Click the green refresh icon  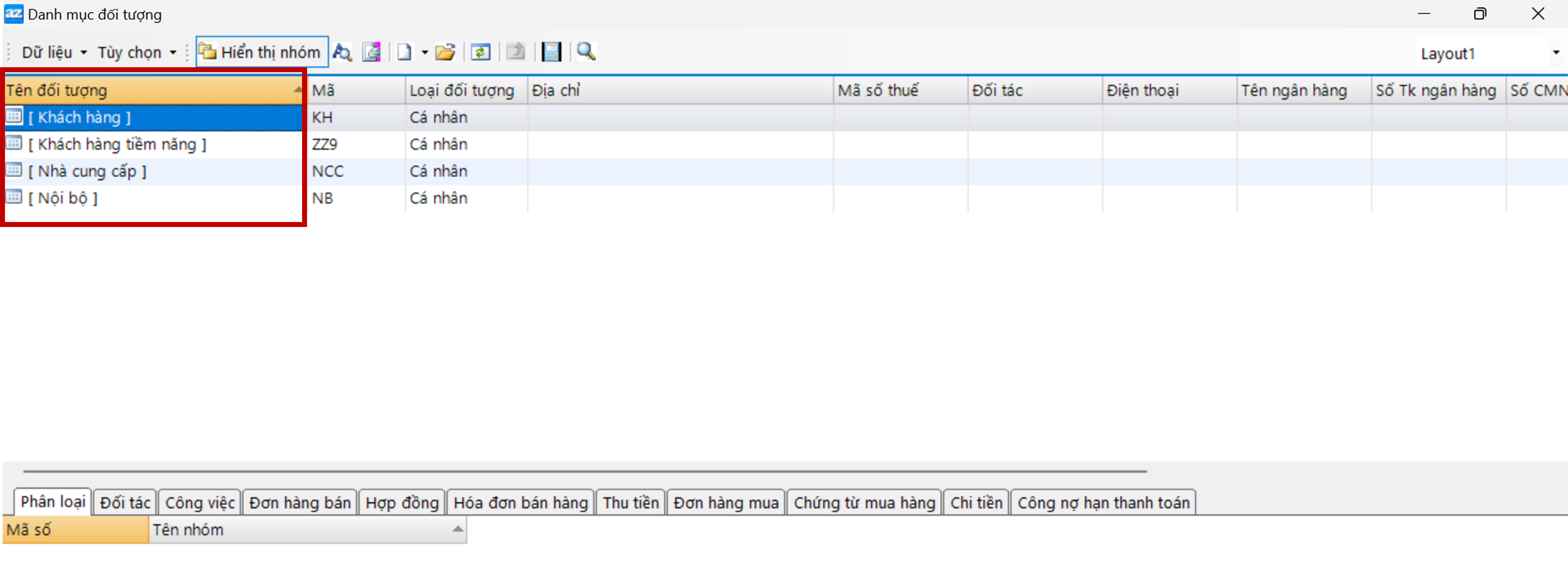(x=480, y=52)
